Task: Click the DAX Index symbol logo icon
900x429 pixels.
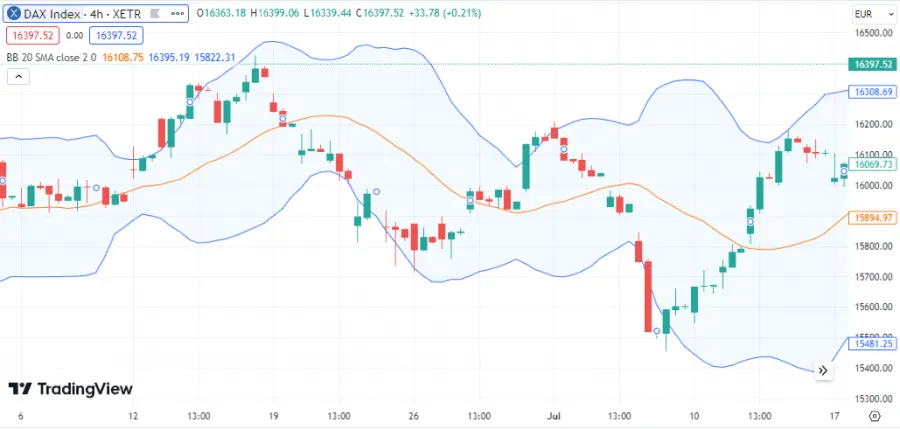Action: (x=15, y=13)
